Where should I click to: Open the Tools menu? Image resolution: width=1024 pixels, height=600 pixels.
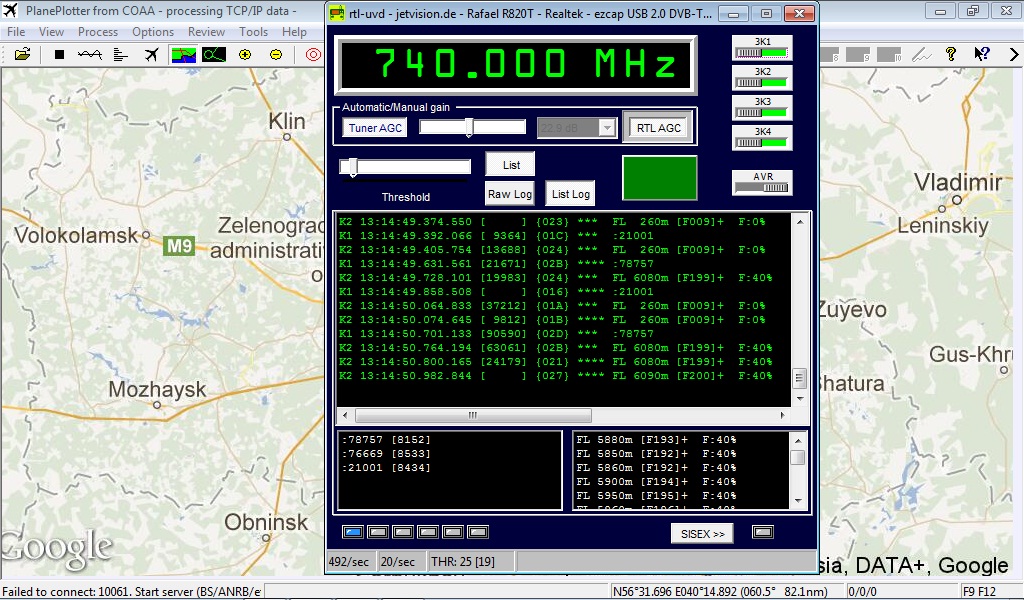pyautogui.click(x=253, y=31)
